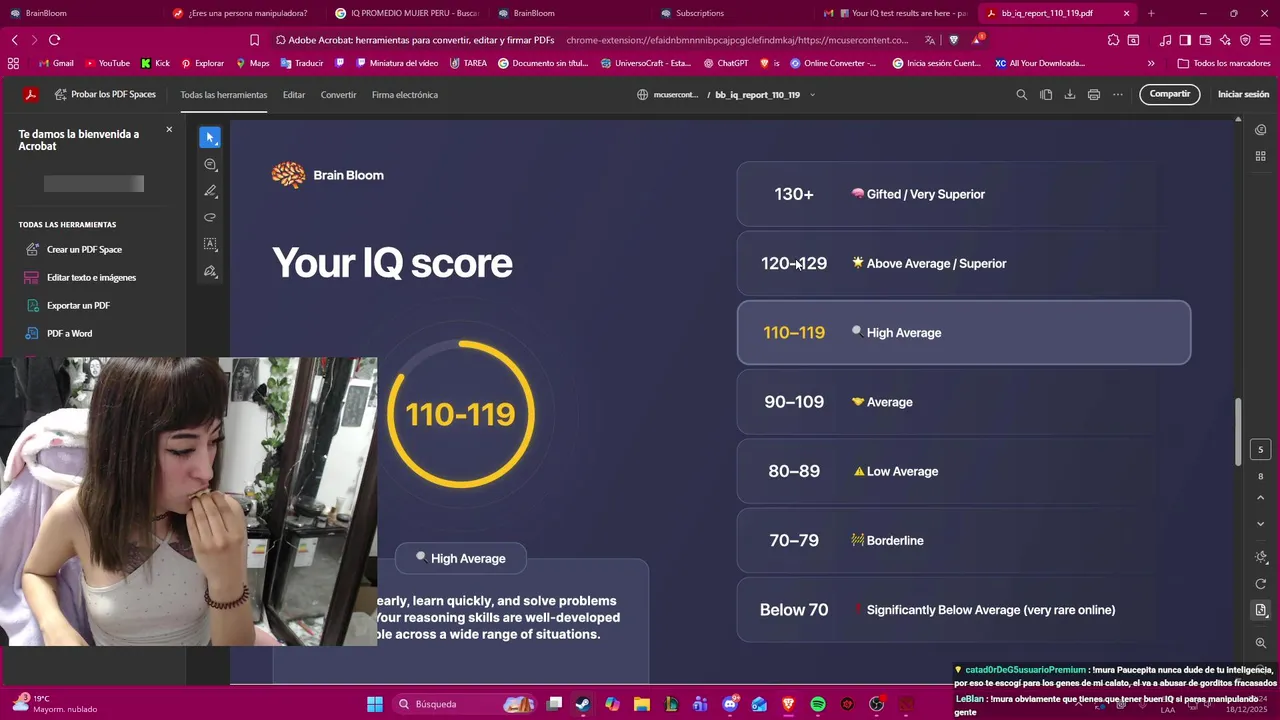Click the 120–129 Above Average row

tap(964, 263)
